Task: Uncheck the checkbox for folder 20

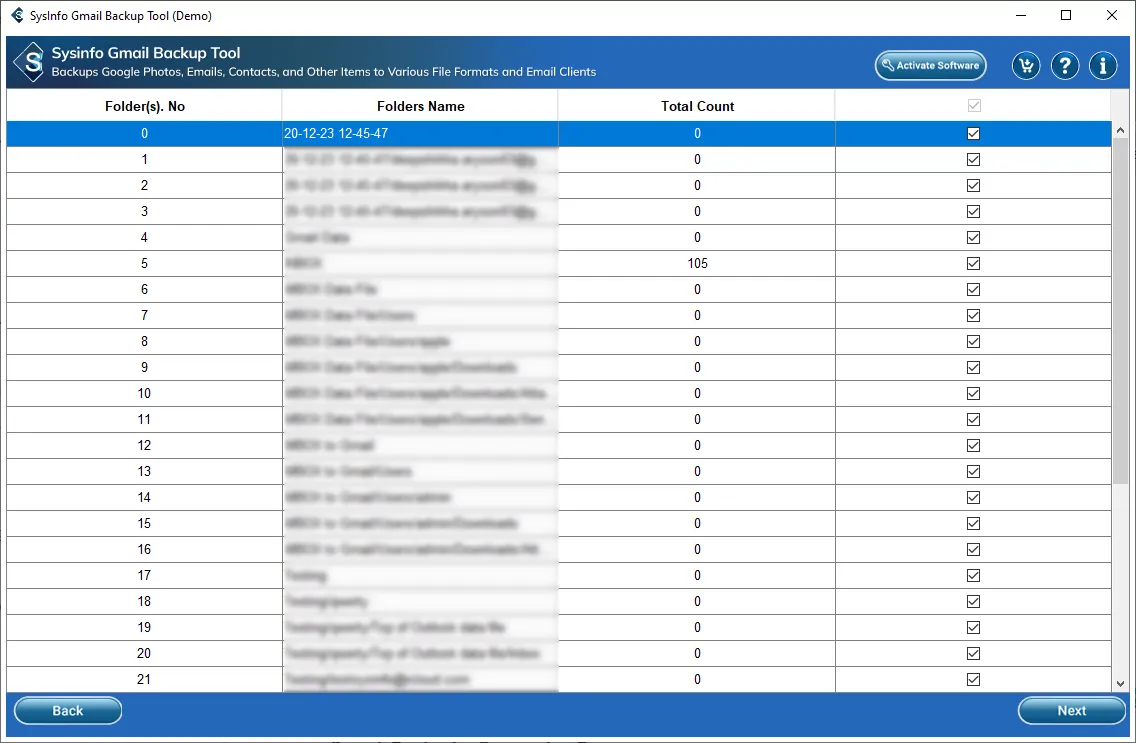Action: coord(974,654)
